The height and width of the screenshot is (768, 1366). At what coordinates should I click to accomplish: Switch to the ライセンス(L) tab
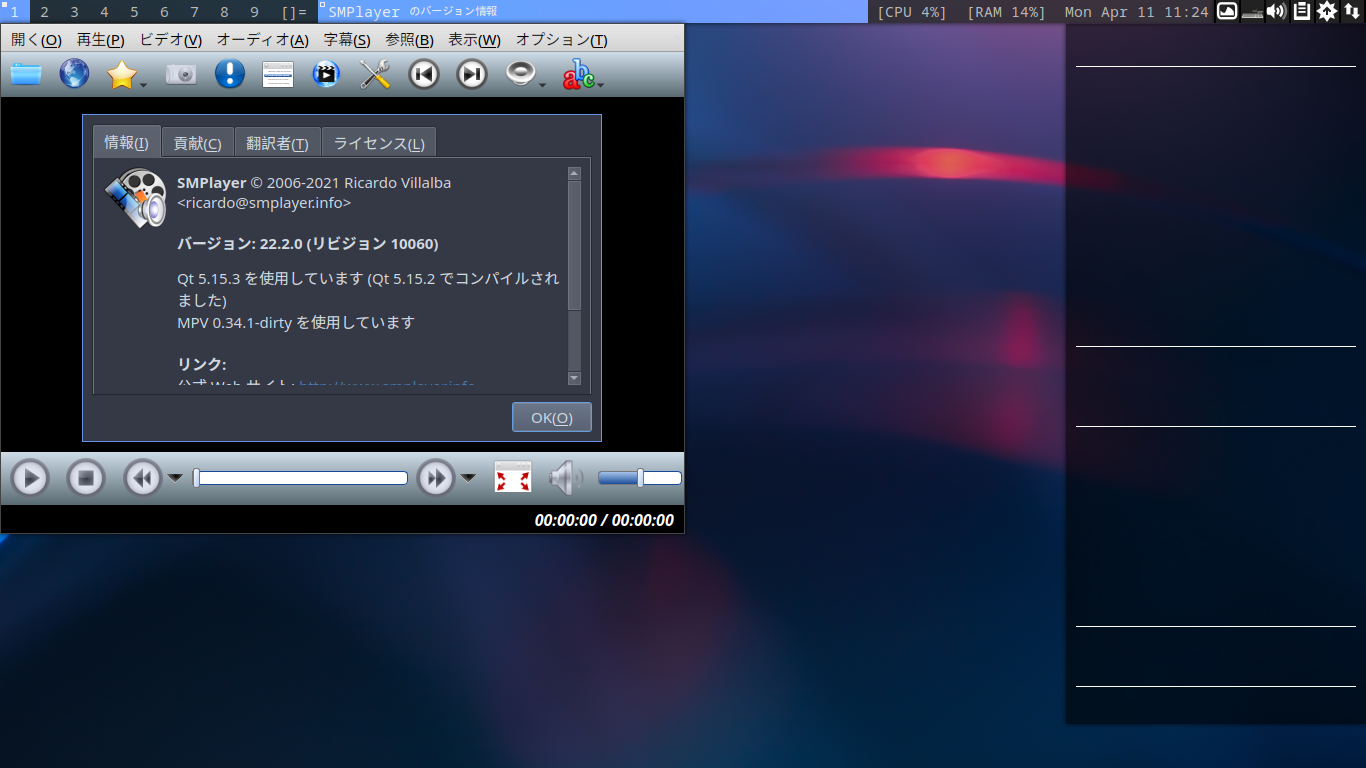point(379,143)
